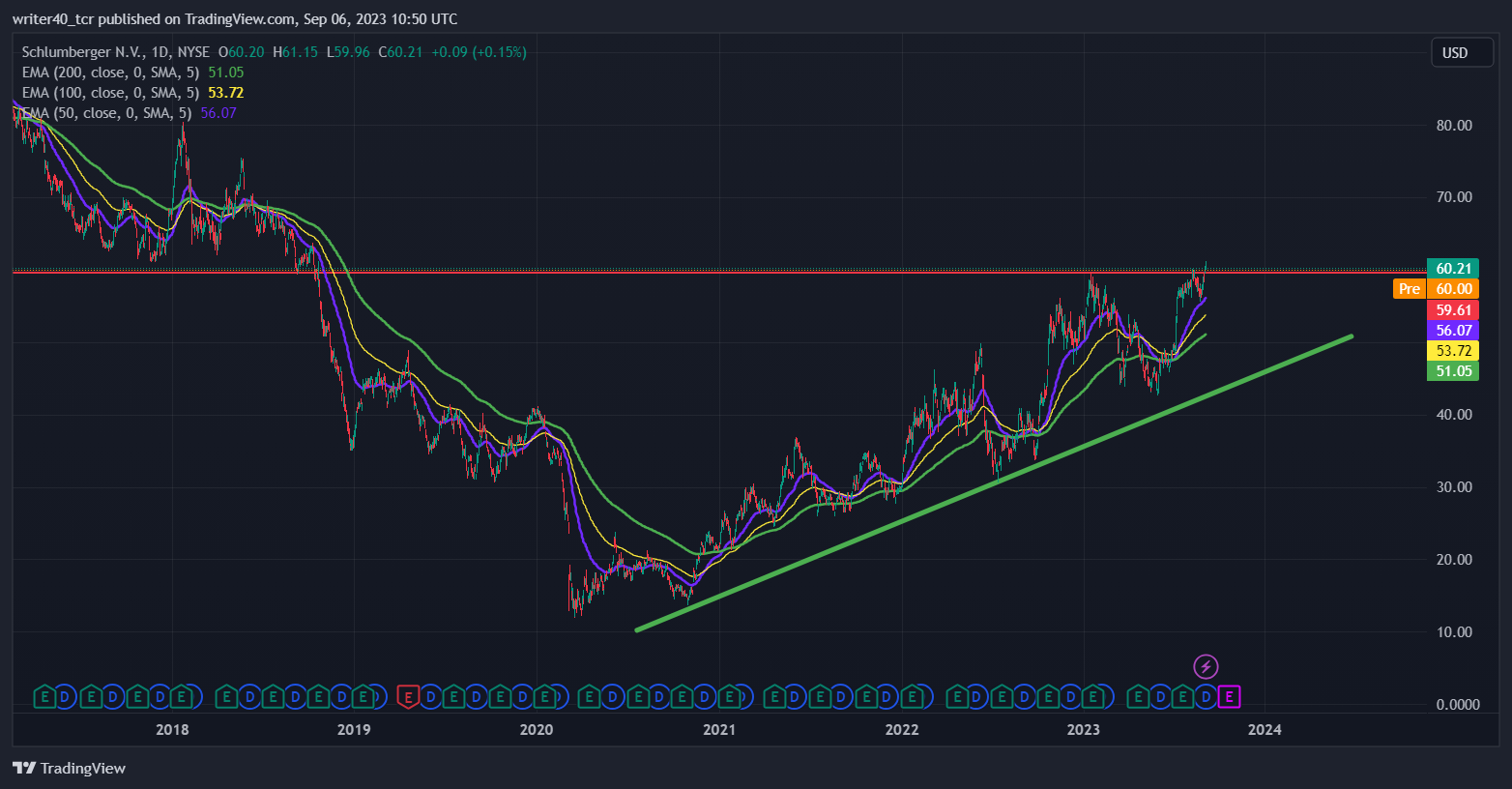Click the 0.0000 price axis label
The width and height of the screenshot is (1512, 789).
click(1458, 705)
